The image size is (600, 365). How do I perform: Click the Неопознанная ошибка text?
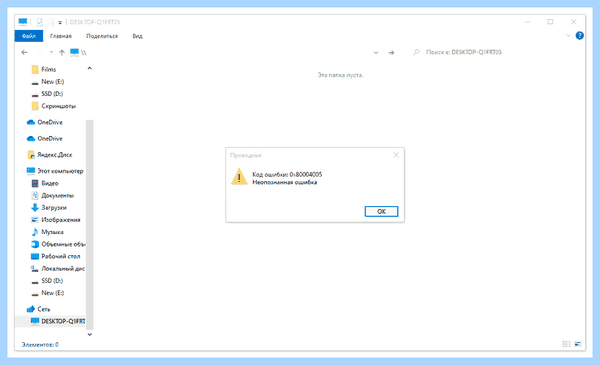pos(284,182)
